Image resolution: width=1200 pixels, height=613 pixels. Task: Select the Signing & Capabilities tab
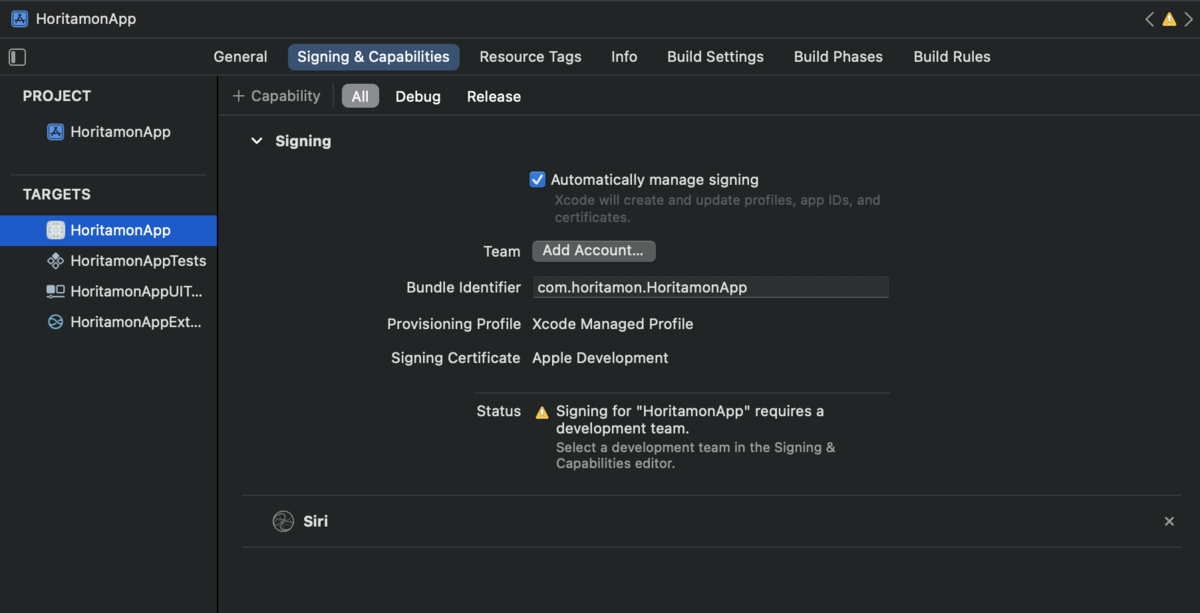click(373, 57)
